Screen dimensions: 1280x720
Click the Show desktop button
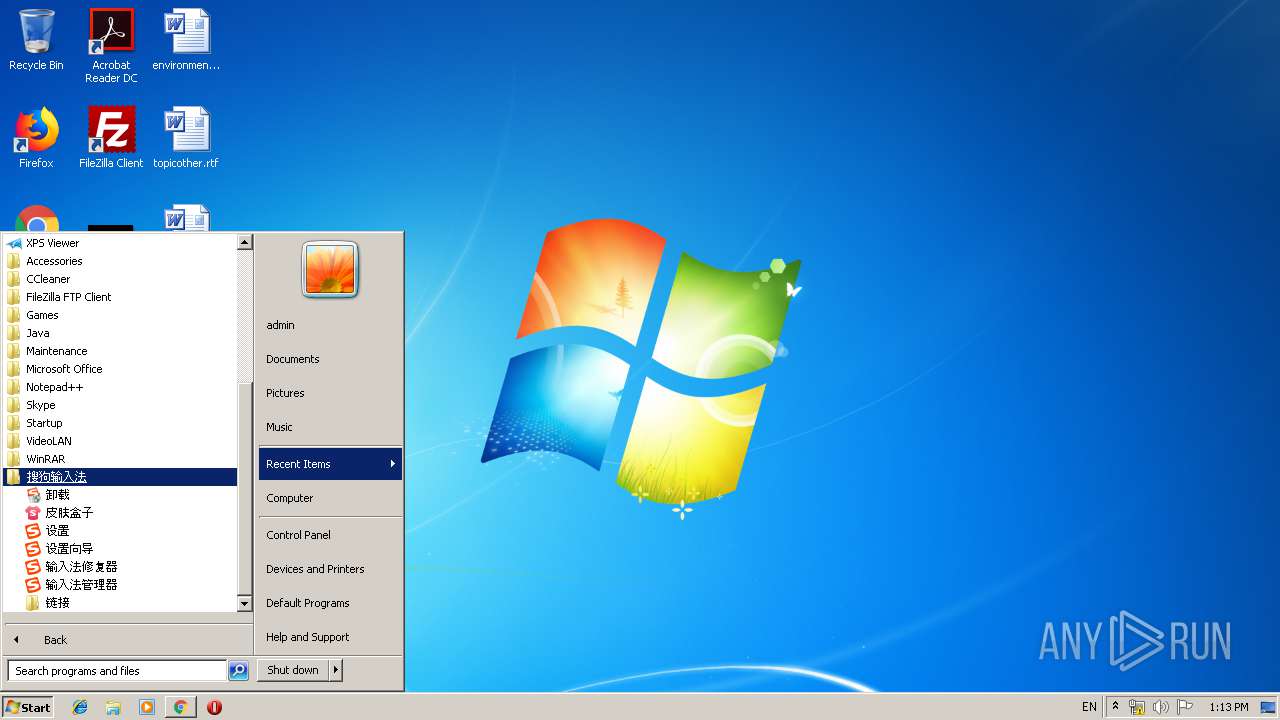pyautogui.click(x=1269, y=707)
